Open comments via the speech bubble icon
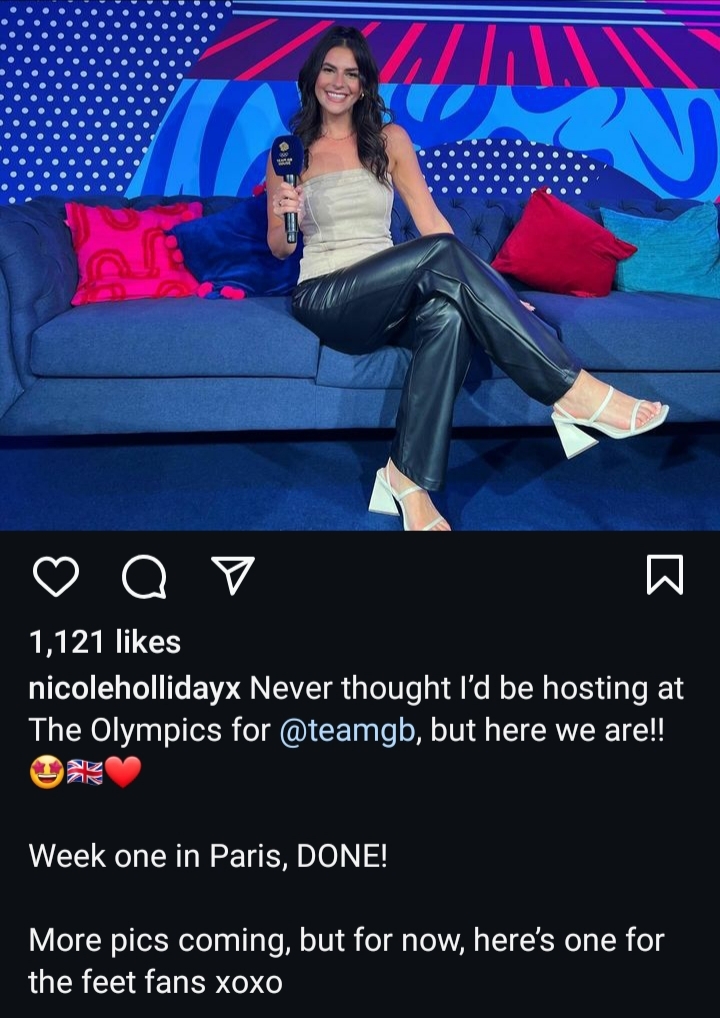The image size is (720, 1018). (144, 577)
